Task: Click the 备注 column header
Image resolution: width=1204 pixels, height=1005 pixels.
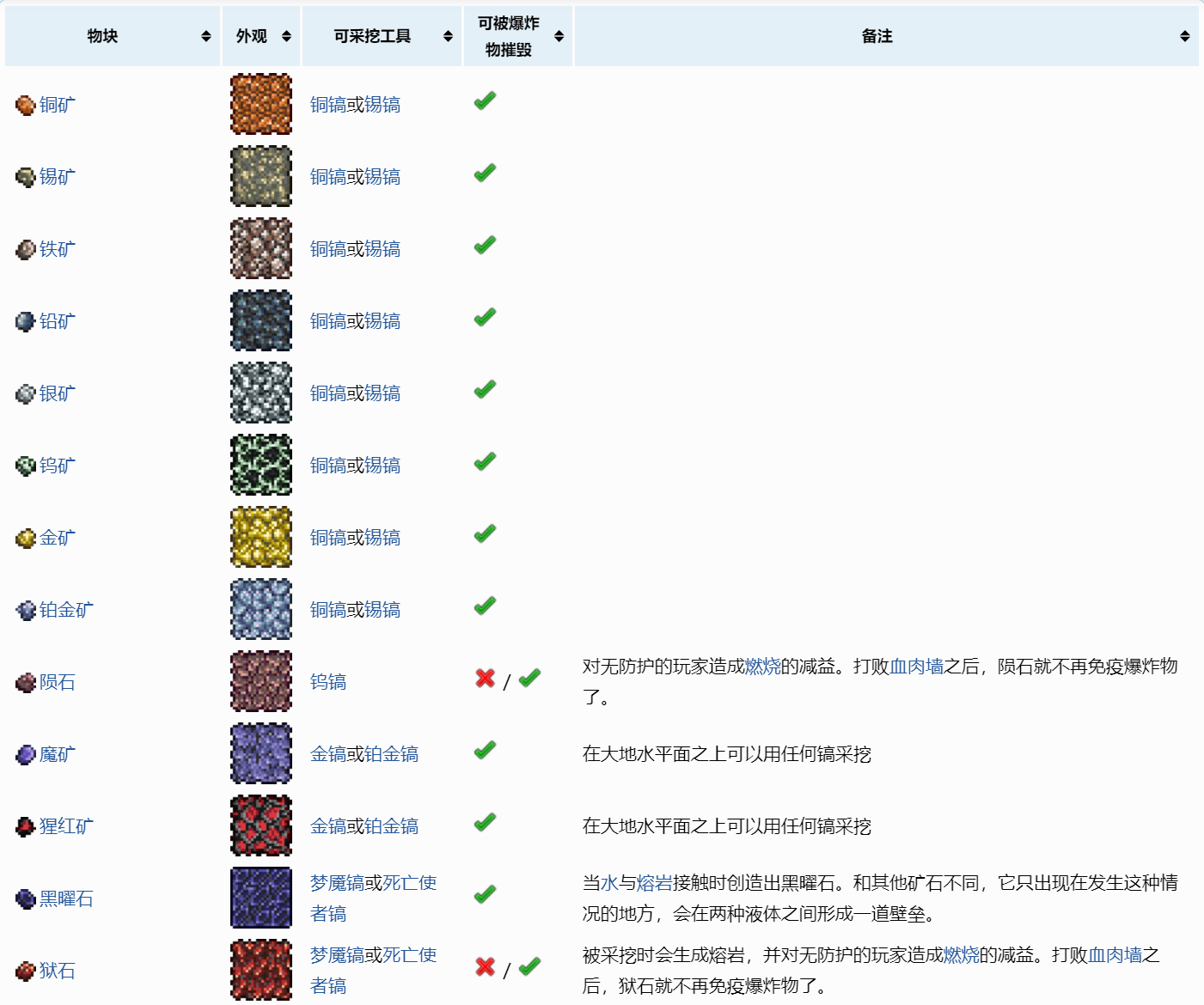Action: (877, 36)
